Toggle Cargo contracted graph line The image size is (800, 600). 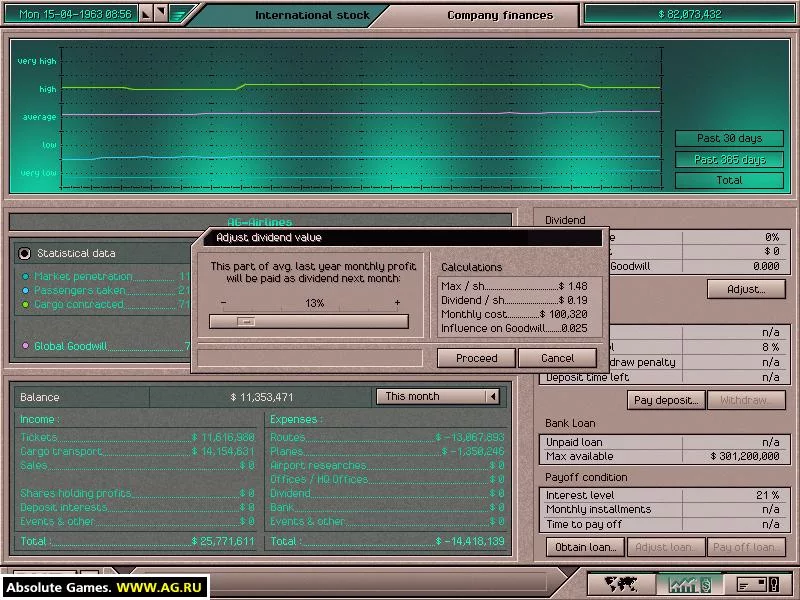click(x=26, y=305)
